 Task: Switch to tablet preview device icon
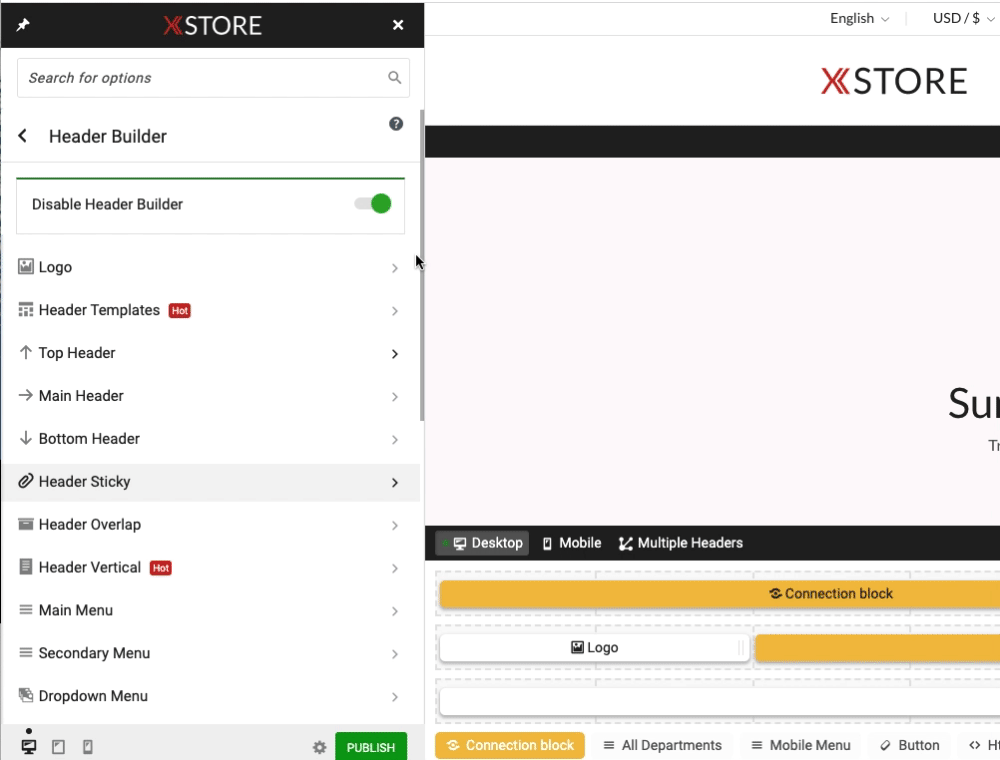coord(58,747)
